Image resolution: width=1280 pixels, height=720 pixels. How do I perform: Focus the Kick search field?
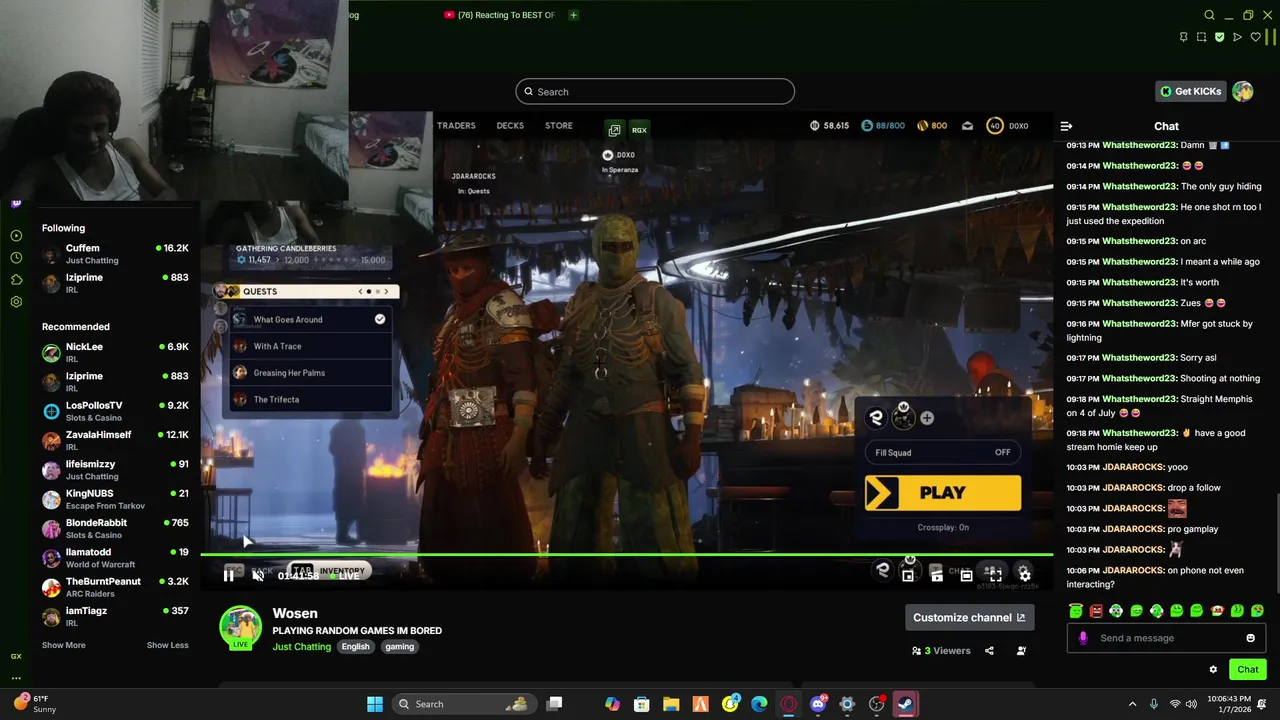pos(655,92)
